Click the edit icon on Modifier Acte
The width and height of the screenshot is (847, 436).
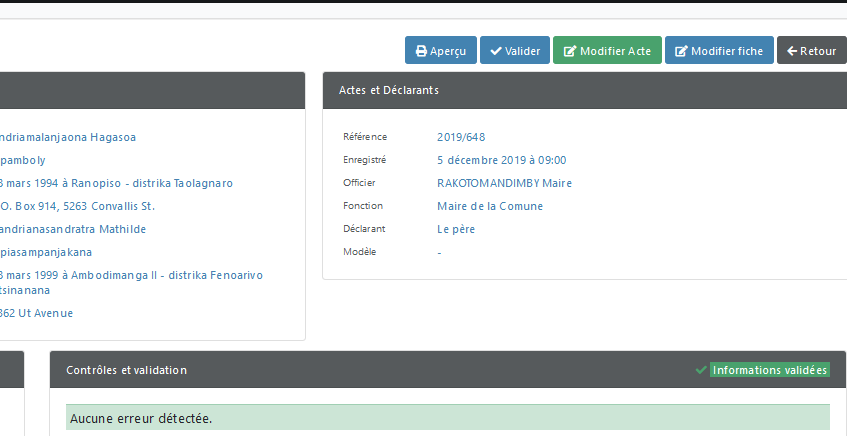point(569,51)
